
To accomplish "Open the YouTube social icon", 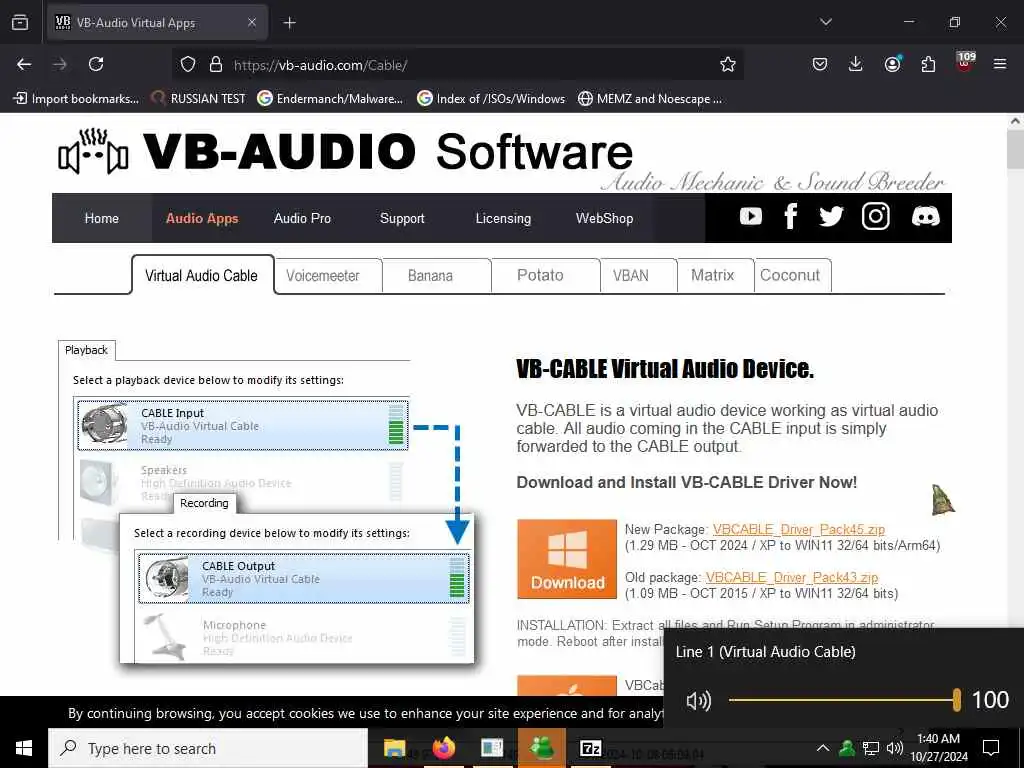I will [750, 216].
